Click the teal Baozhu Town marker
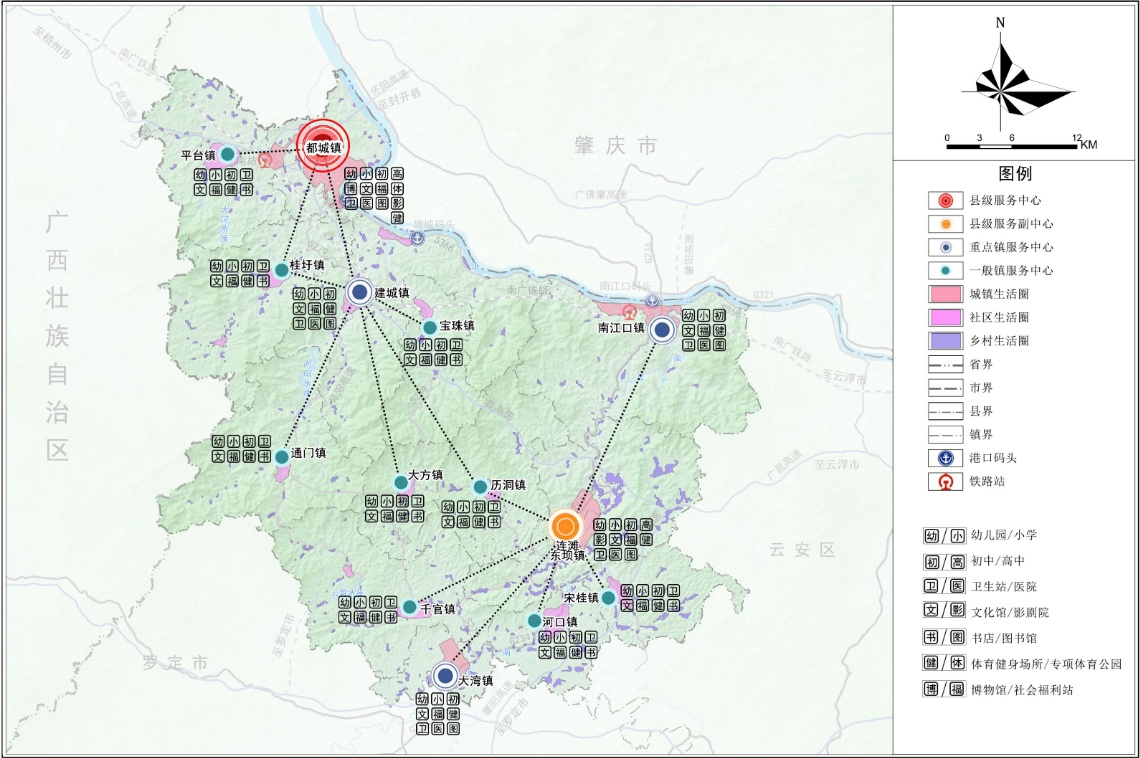The image size is (1140, 758). [x=430, y=327]
